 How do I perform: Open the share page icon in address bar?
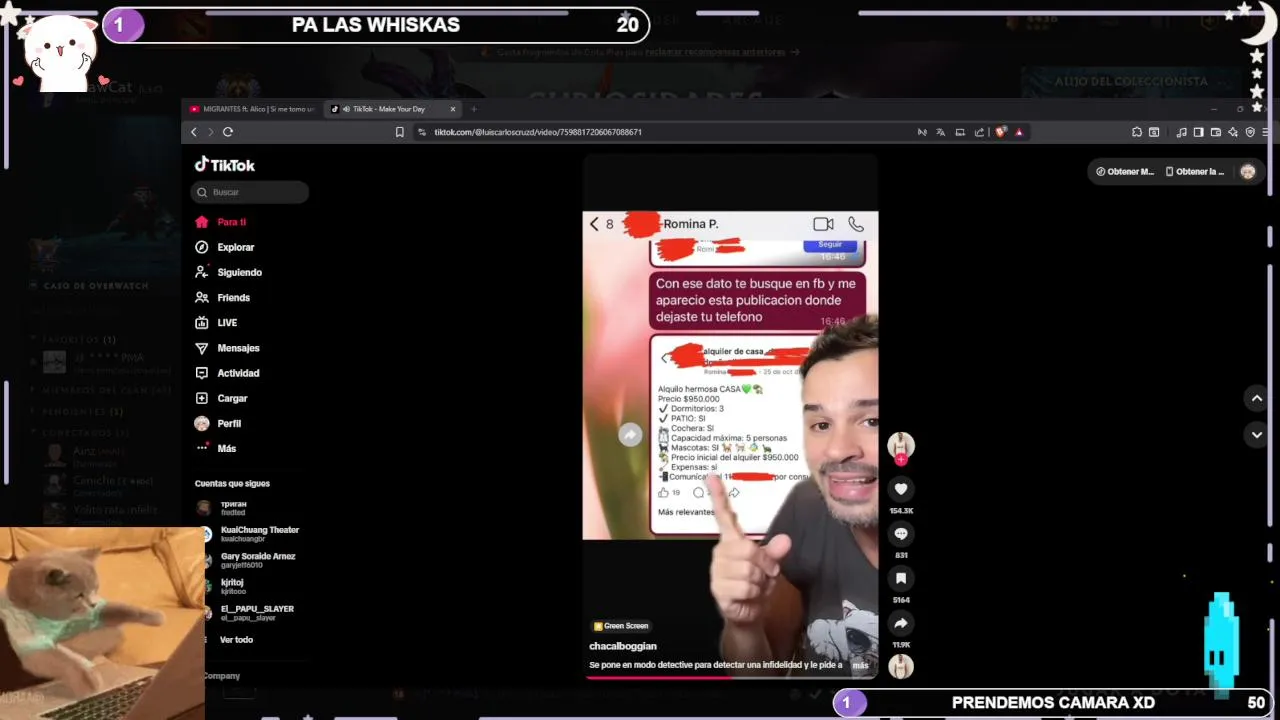coord(980,132)
